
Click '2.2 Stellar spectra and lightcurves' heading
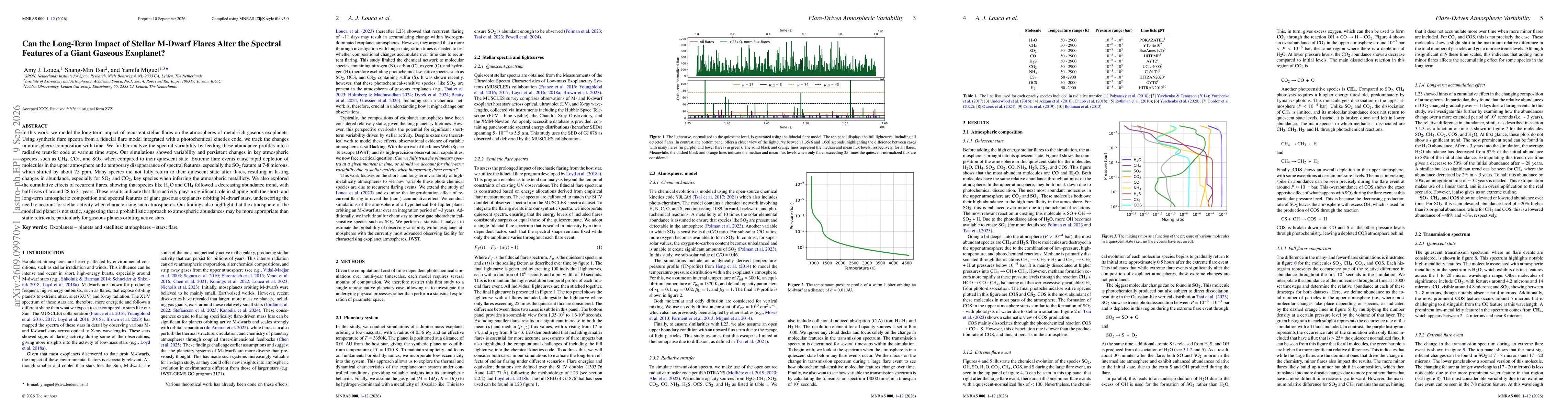509,58
